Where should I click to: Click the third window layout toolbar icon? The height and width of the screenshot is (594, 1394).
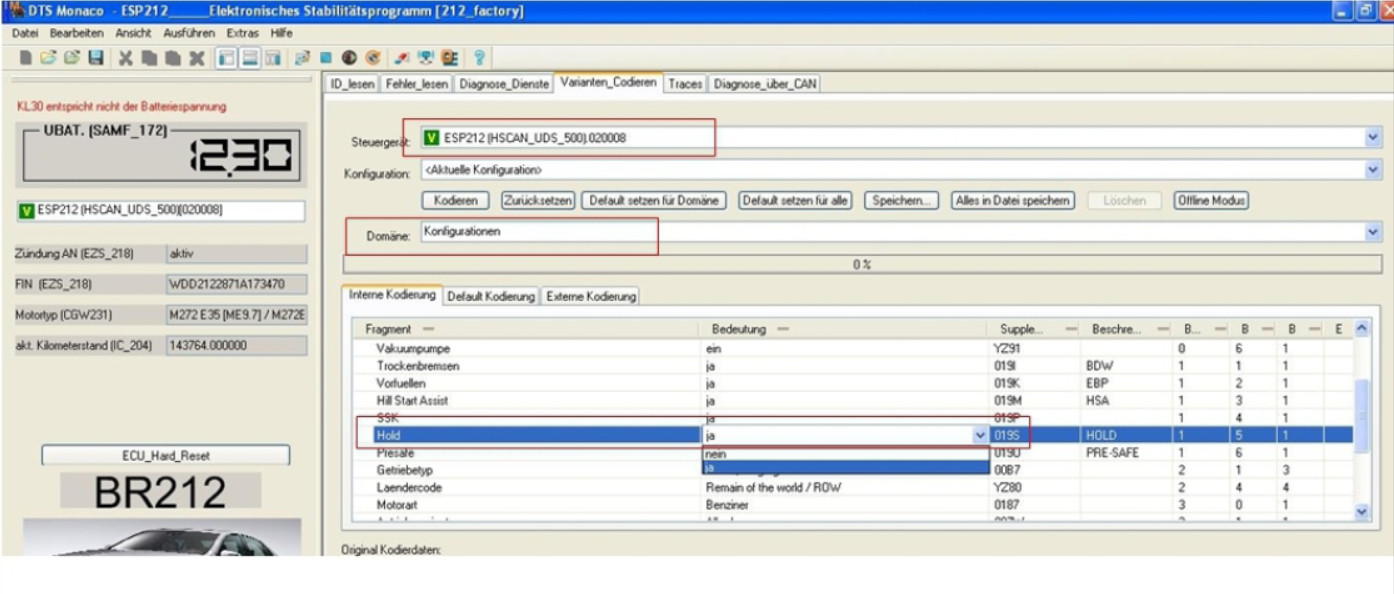click(x=273, y=57)
